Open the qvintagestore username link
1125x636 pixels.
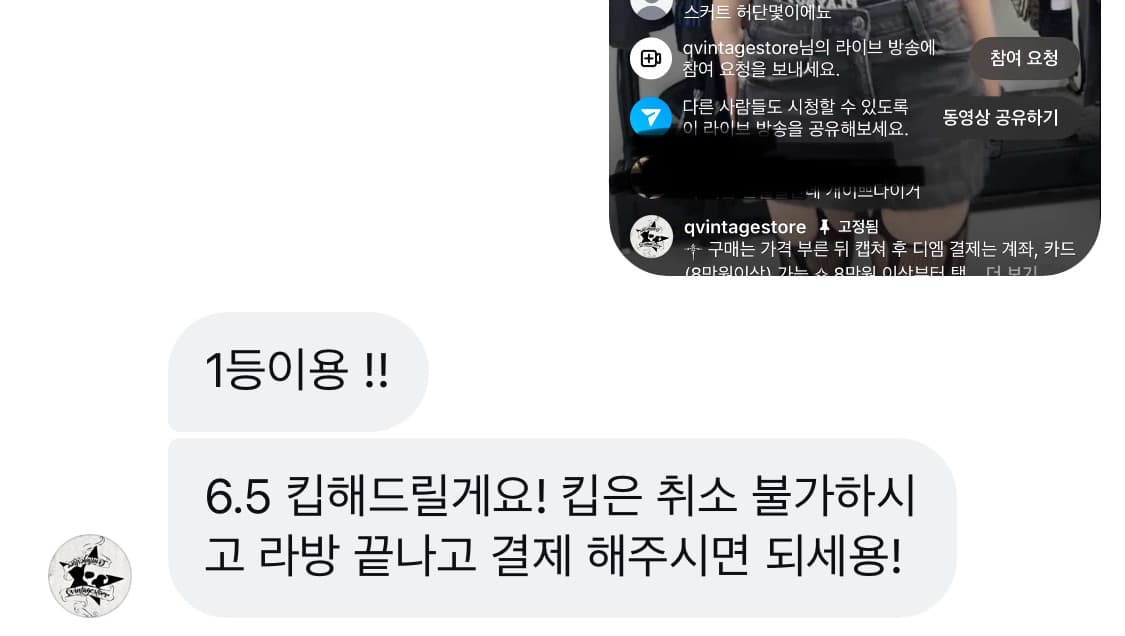745,227
